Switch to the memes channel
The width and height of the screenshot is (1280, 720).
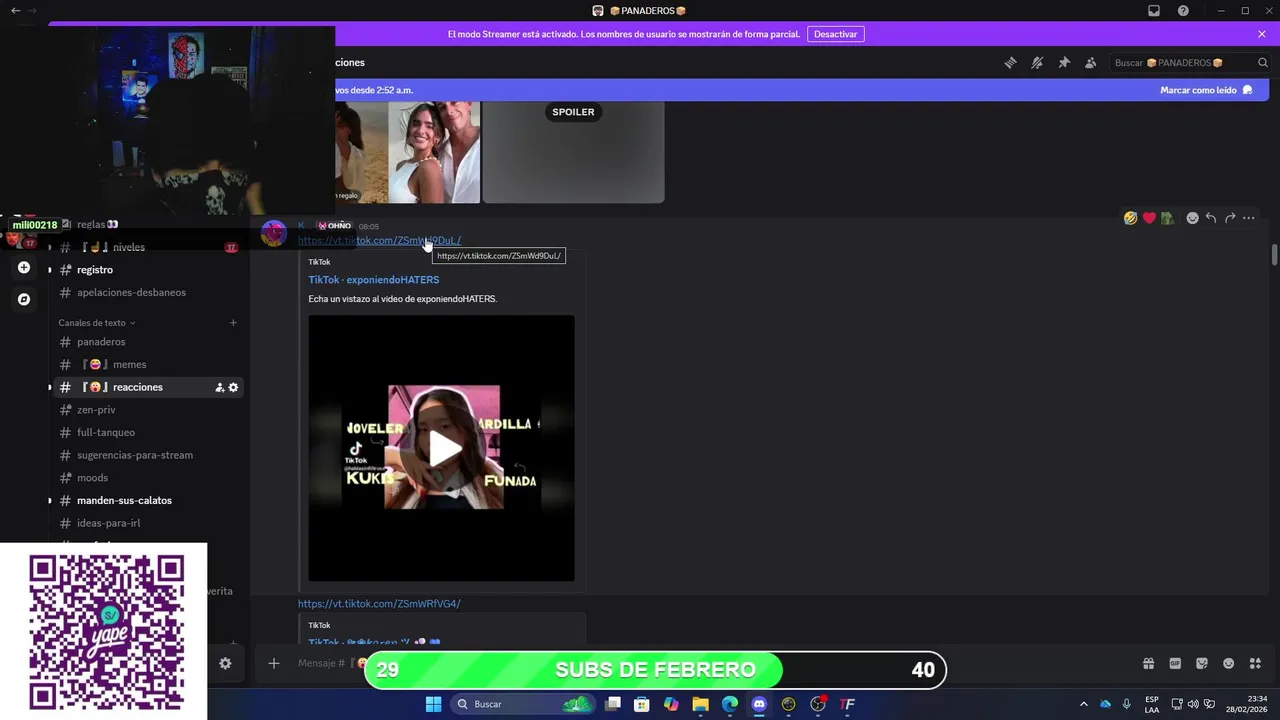(x=129, y=365)
